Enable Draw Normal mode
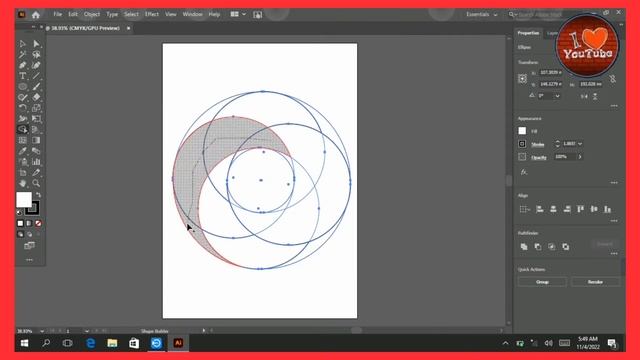 (20, 234)
